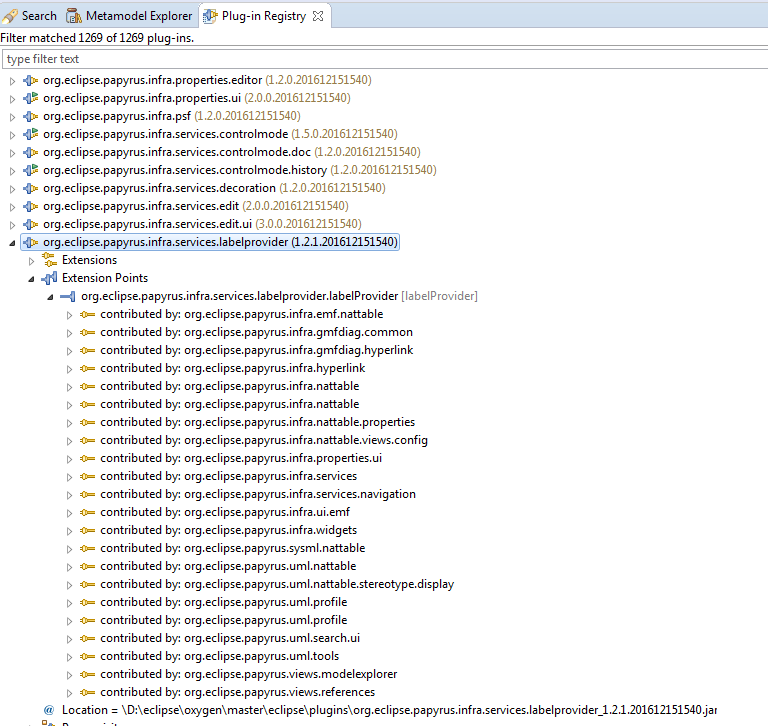Image resolution: width=768 pixels, height=726 pixels.
Task: Click running plug-in icon for infra.properties.ui
Action: [x=30, y=98]
